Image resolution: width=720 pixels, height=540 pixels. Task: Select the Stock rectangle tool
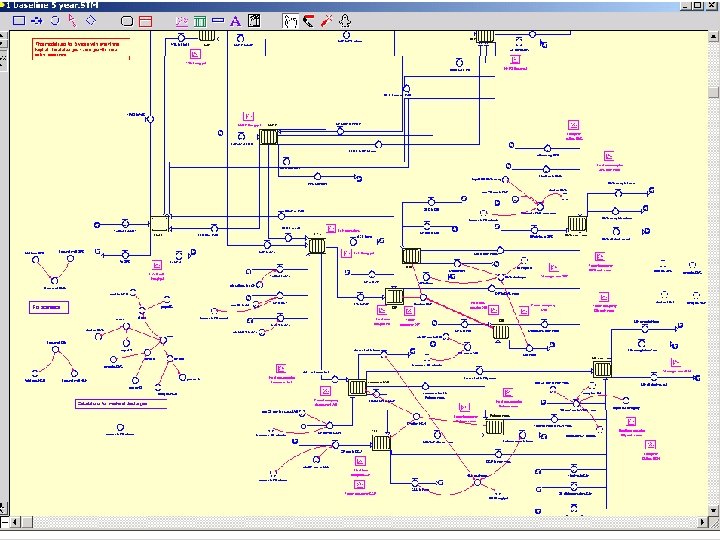pos(19,21)
